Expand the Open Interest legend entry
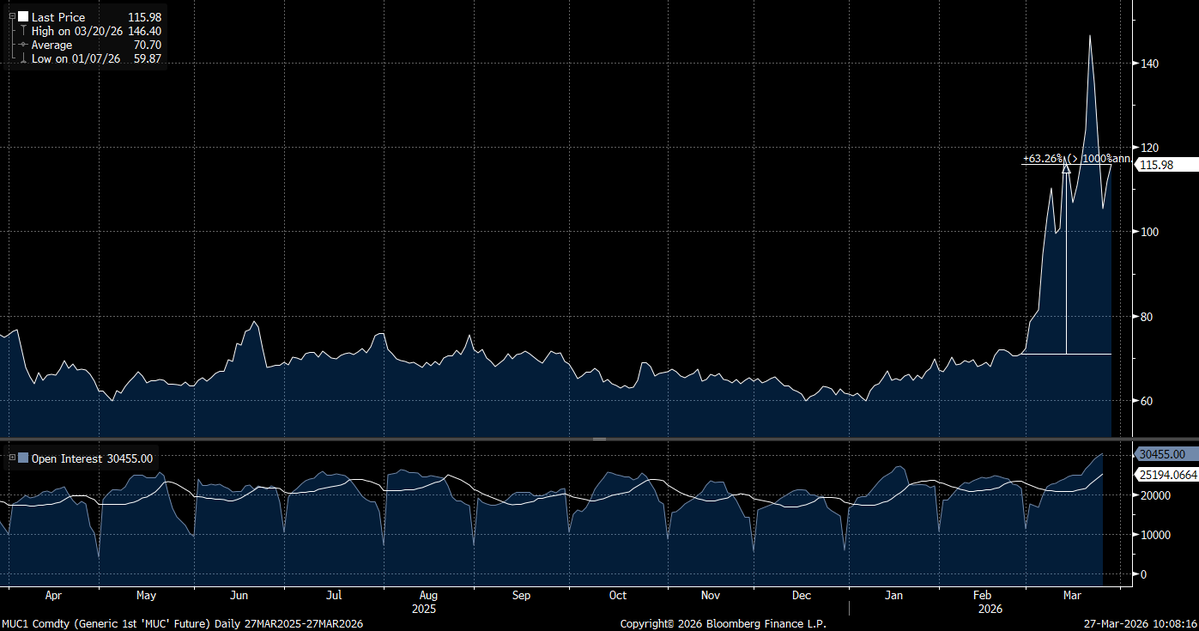Screen dimensions: 1199x631 pyautogui.click(x=11, y=458)
